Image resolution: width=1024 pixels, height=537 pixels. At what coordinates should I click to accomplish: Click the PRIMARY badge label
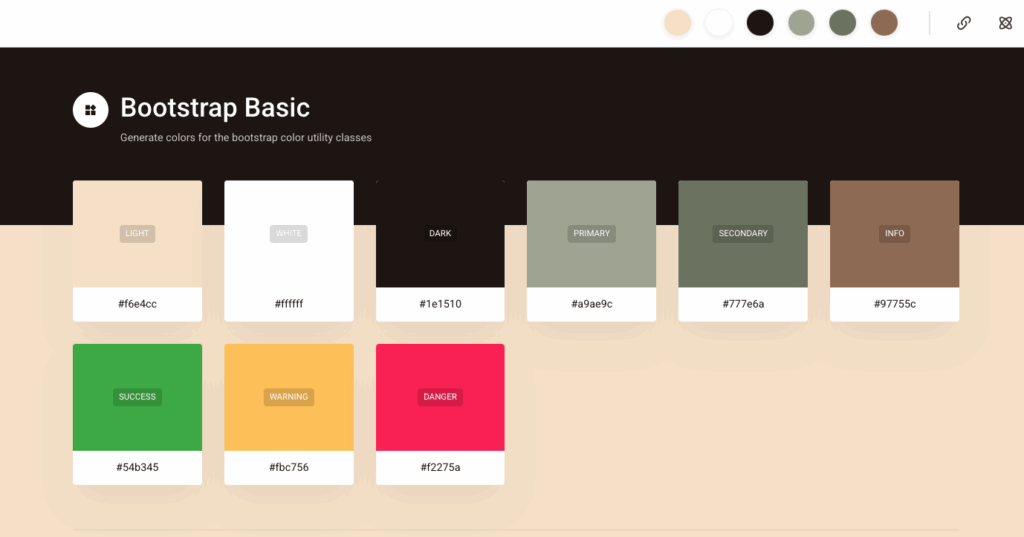tap(592, 233)
